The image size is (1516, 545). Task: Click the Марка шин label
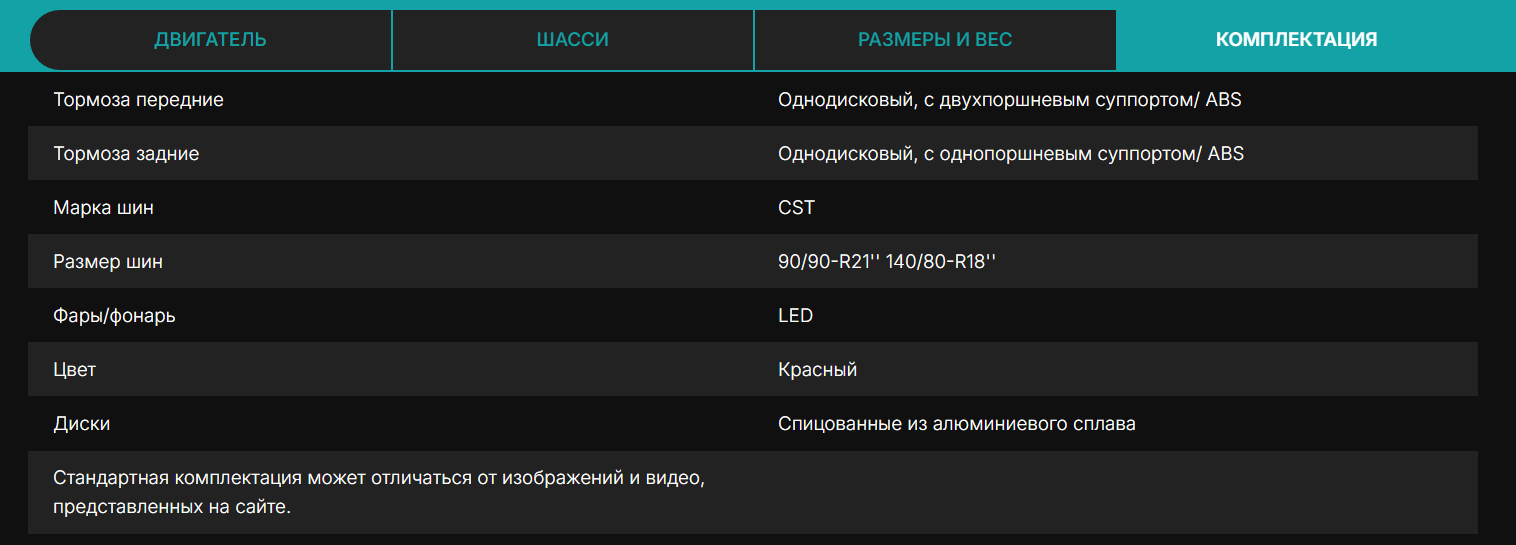coord(103,208)
